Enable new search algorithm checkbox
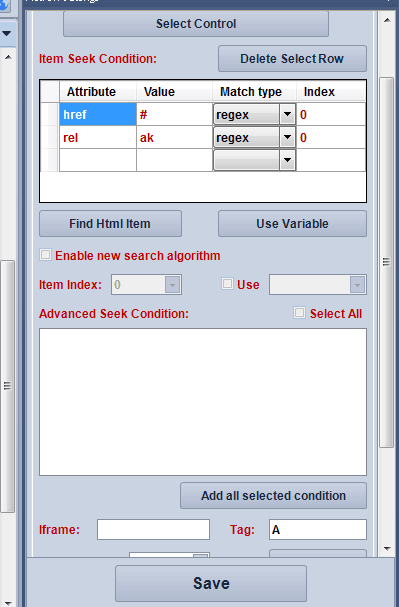The width and height of the screenshot is (400, 607). point(46,255)
